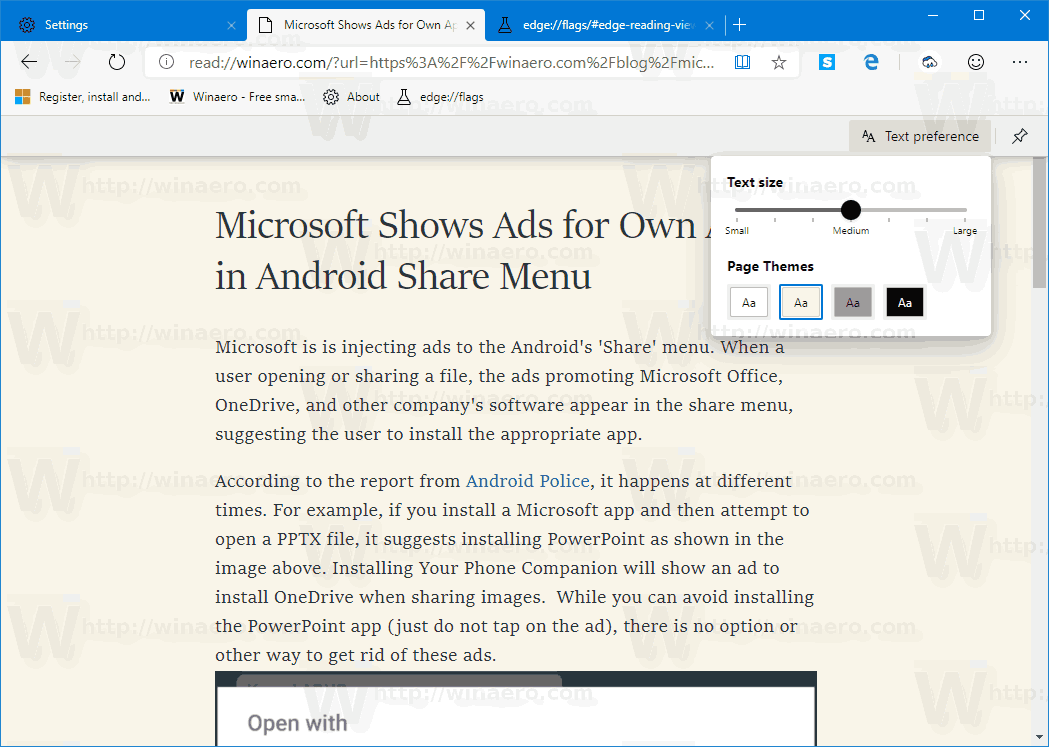View site information icon in address bar
This screenshot has height=747, width=1049.
(166, 62)
